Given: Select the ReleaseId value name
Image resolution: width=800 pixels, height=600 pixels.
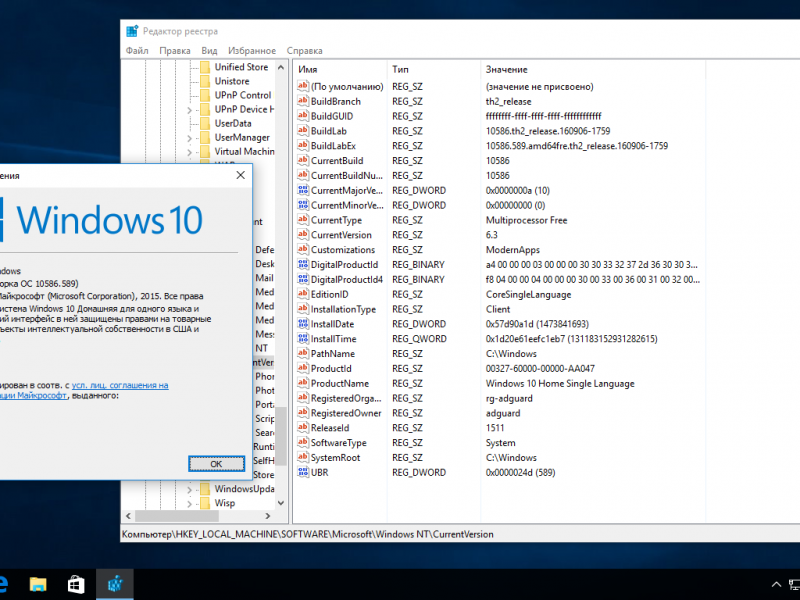Looking at the screenshot, I should (x=330, y=428).
